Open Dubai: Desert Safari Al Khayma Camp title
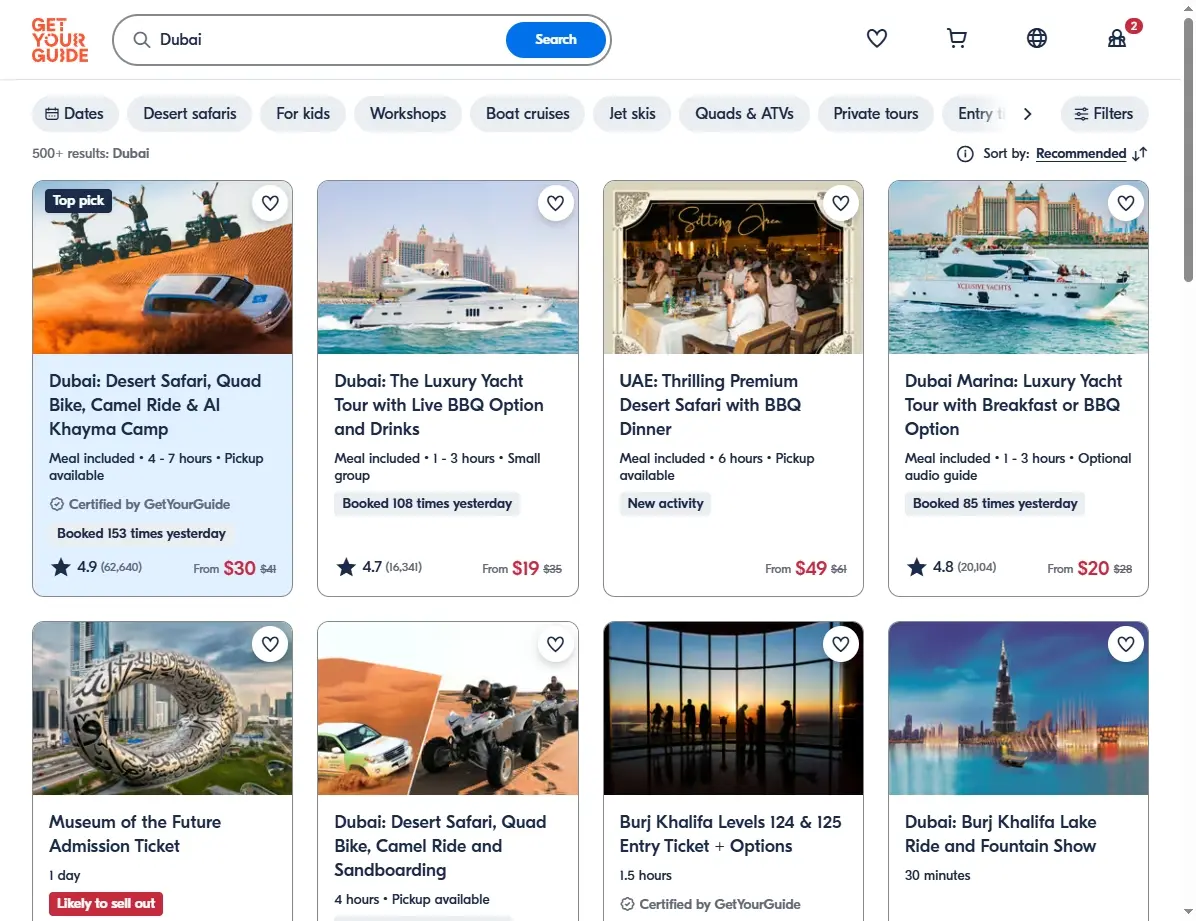Screen dimensions: 1196x921 coord(155,405)
